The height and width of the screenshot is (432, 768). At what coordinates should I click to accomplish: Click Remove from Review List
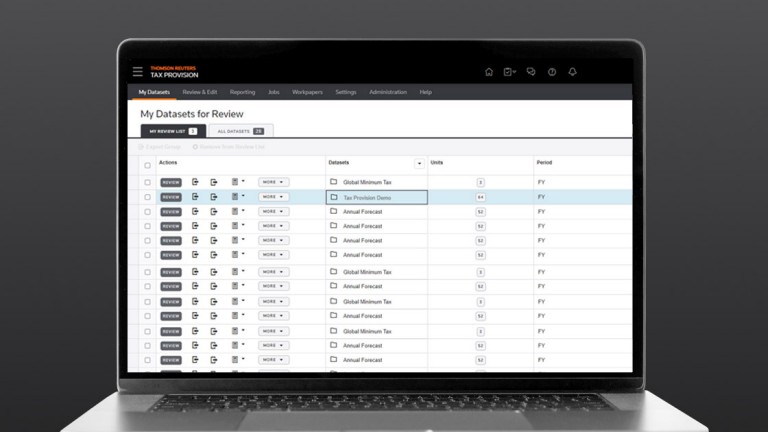[231, 147]
